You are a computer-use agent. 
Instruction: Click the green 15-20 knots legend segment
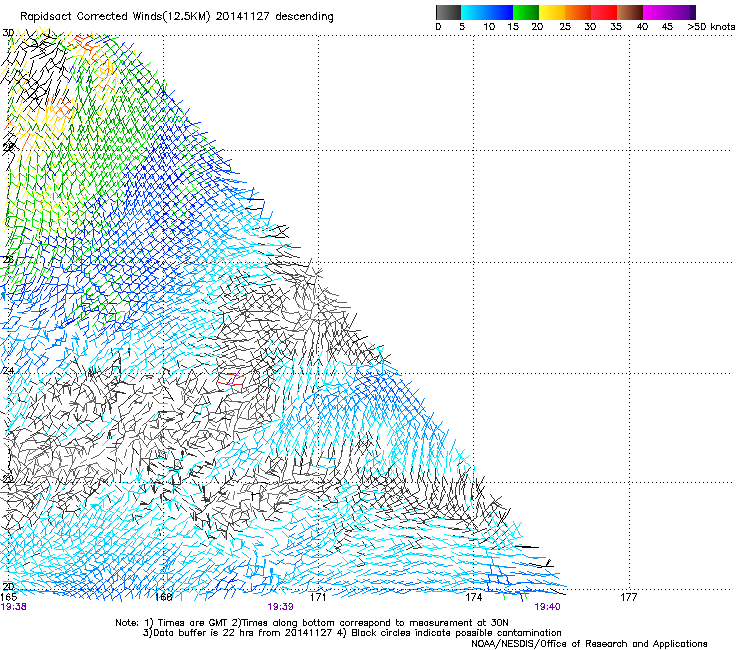click(526, 12)
